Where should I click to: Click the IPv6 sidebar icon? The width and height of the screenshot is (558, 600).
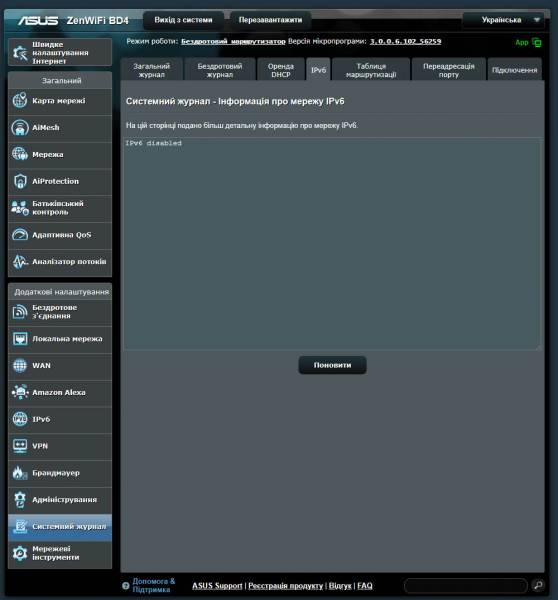20,419
